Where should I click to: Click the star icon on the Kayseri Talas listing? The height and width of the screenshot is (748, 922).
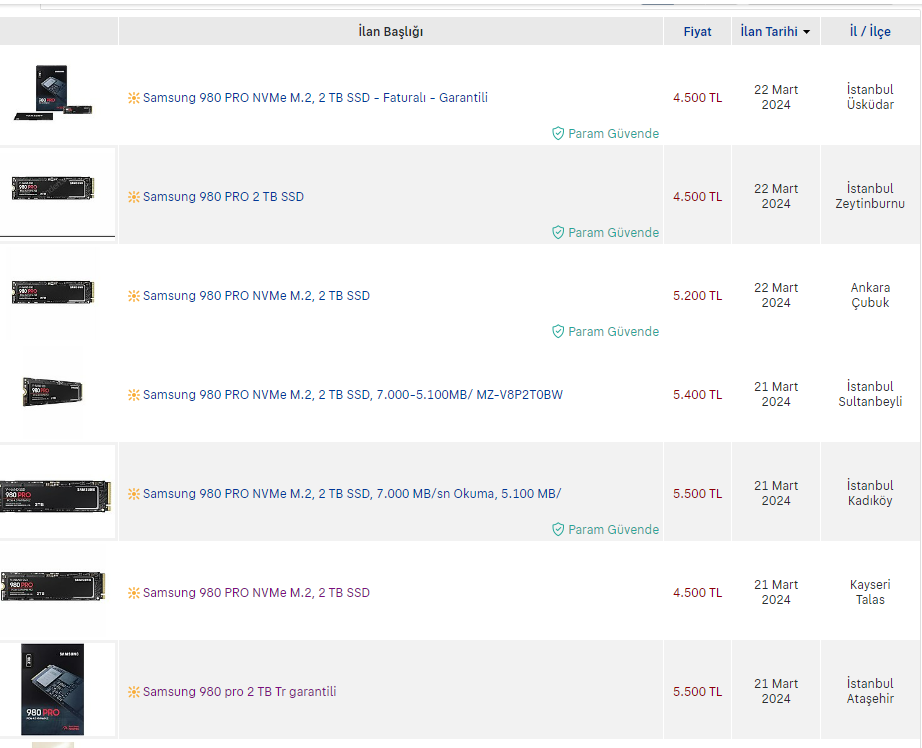tap(134, 593)
